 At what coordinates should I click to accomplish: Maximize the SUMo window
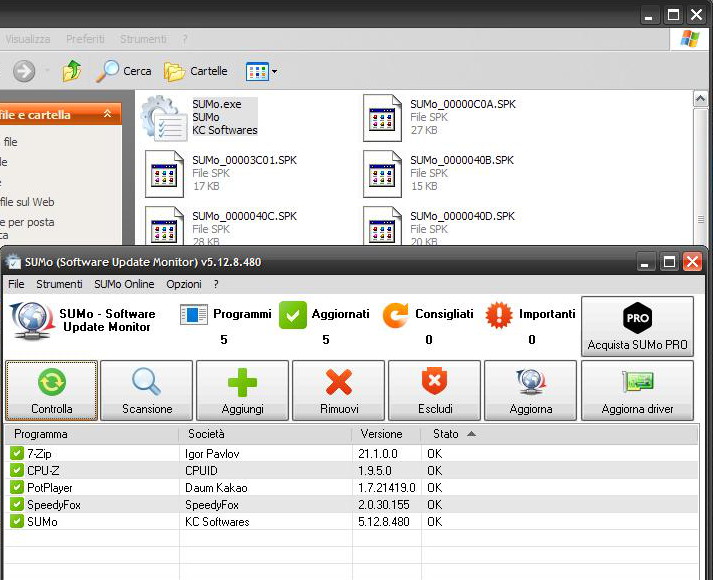pos(669,262)
